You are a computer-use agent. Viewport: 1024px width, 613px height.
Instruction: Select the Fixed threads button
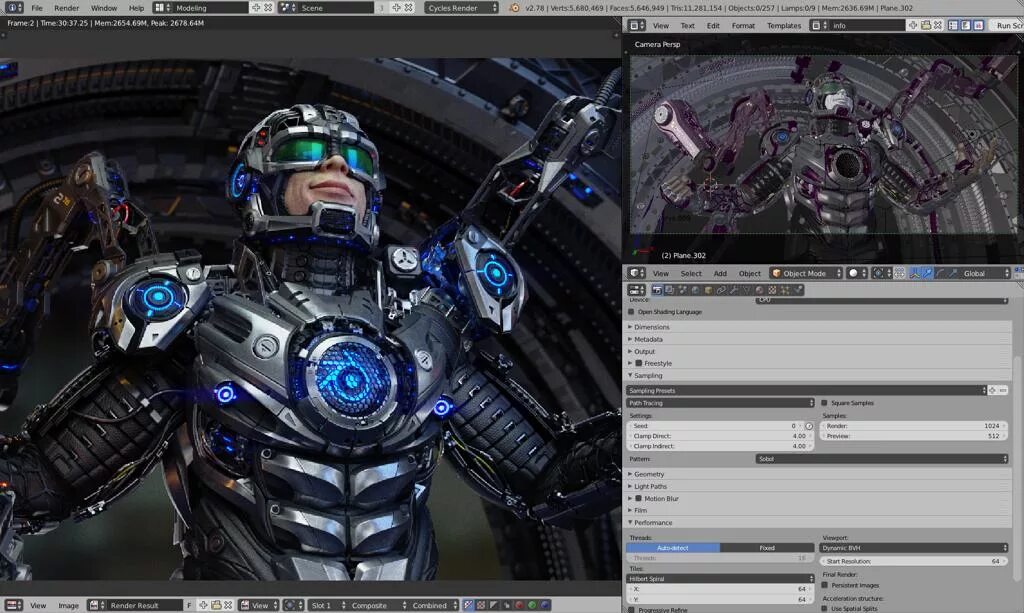coord(766,548)
